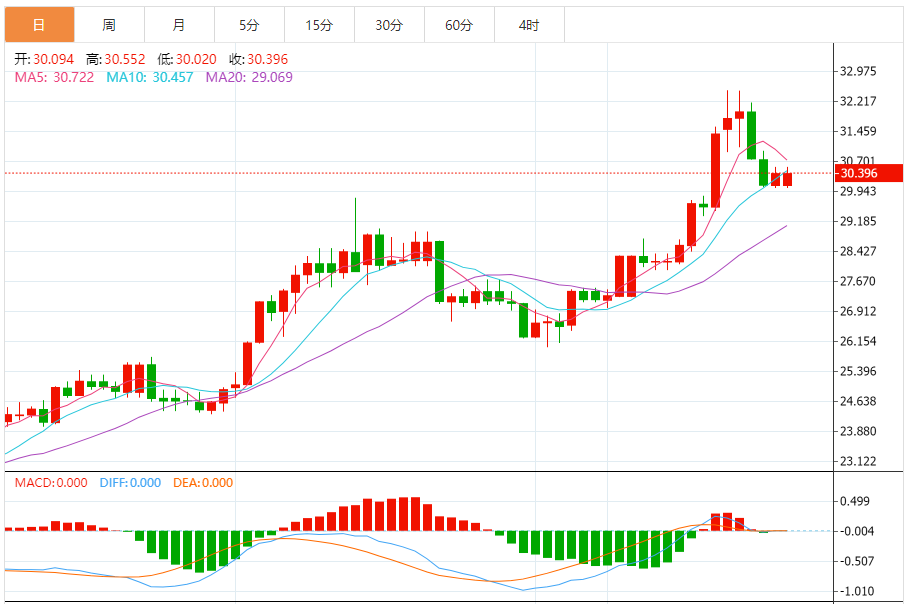Click the -0.507 MACD axis label
The width and height of the screenshot is (910, 604).
click(857, 561)
